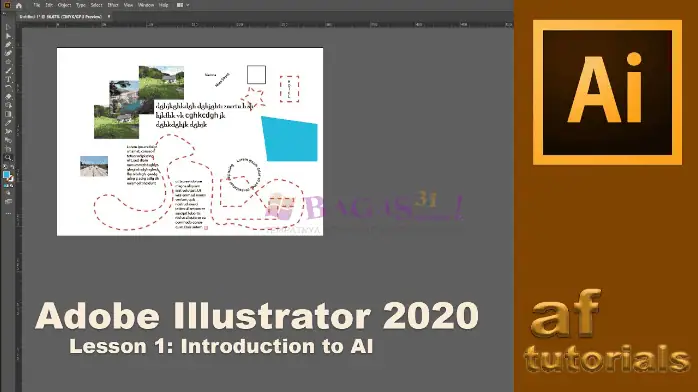This screenshot has width=698, height=392.
Task: Select the Eyedropper tool
Action: click(x=8, y=123)
